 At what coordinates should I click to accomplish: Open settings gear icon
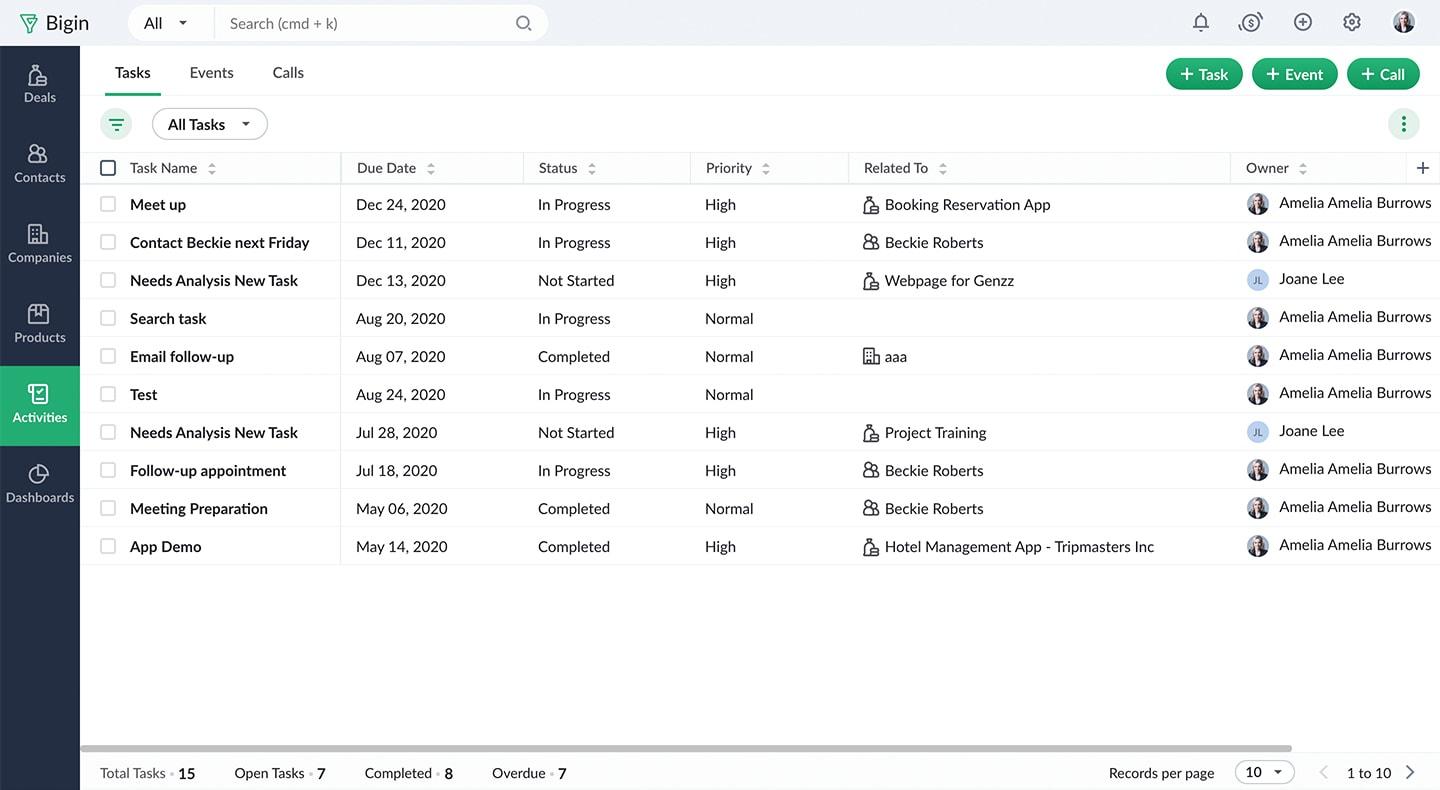point(1352,22)
